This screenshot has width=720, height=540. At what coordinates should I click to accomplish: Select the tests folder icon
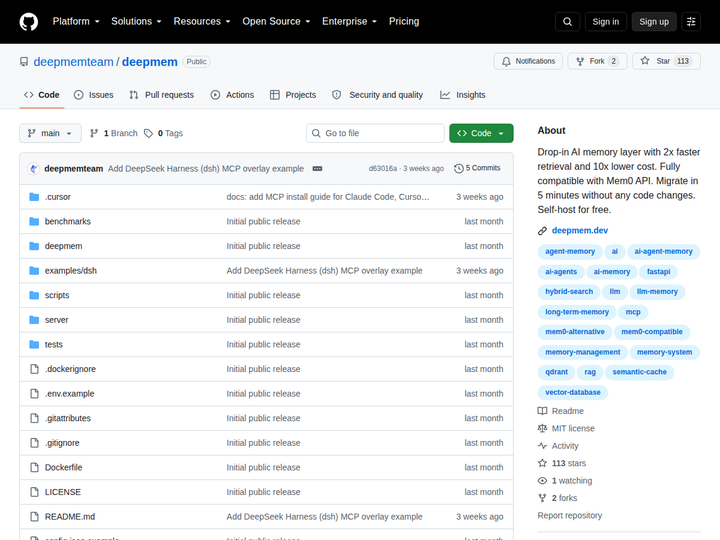pyautogui.click(x=34, y=344)
